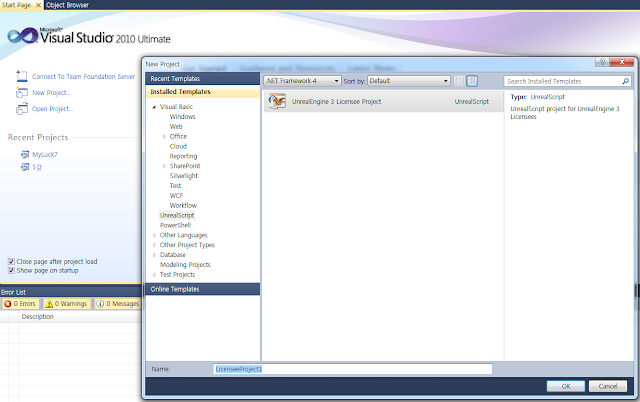Select Silverlight template category
The image size is (640, 402).
(x=184, y=176)
